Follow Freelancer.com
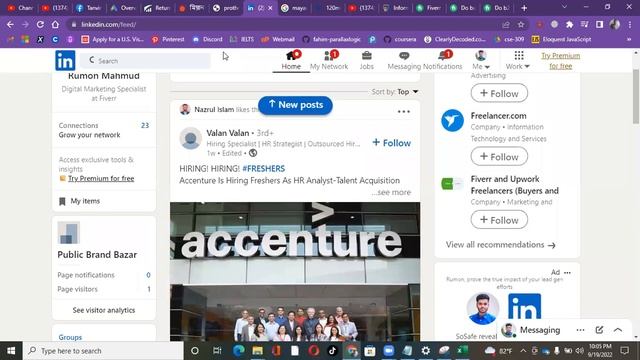 point(499,157)
